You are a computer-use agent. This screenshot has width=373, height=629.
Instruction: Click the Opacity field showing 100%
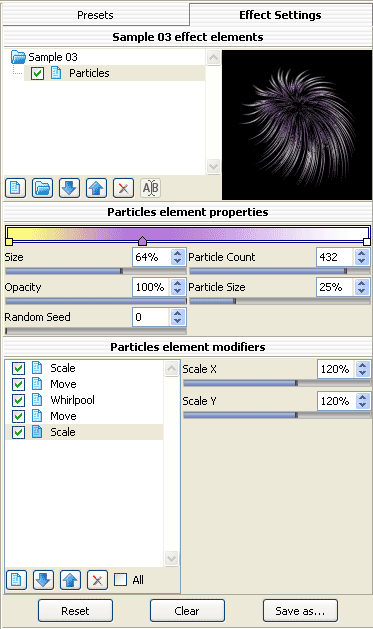tap(152, 287)
